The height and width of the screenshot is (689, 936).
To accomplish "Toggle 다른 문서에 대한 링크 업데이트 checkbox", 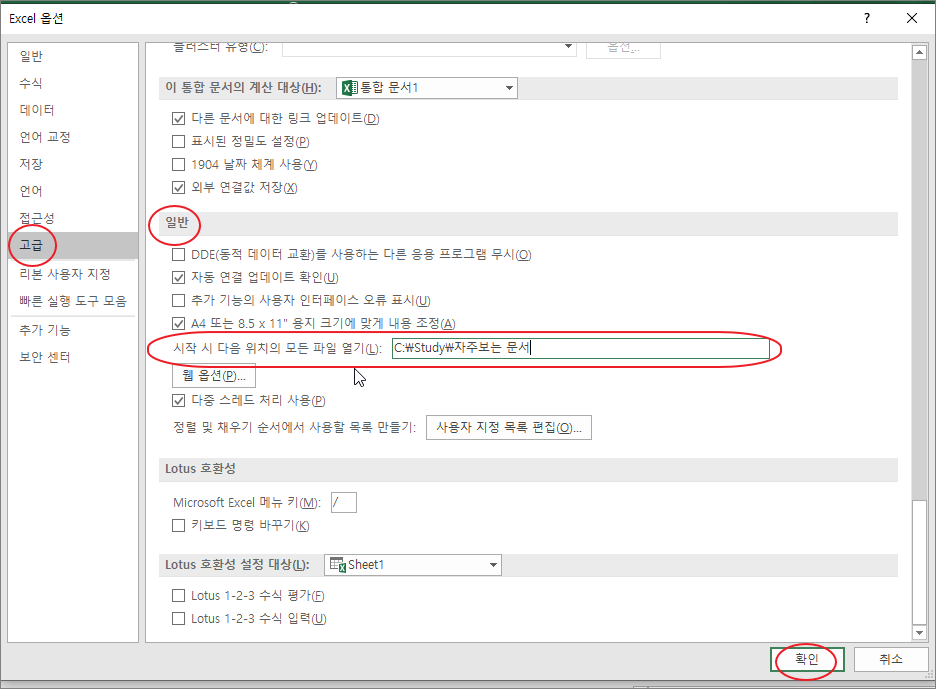I will (x=178, y=118).
